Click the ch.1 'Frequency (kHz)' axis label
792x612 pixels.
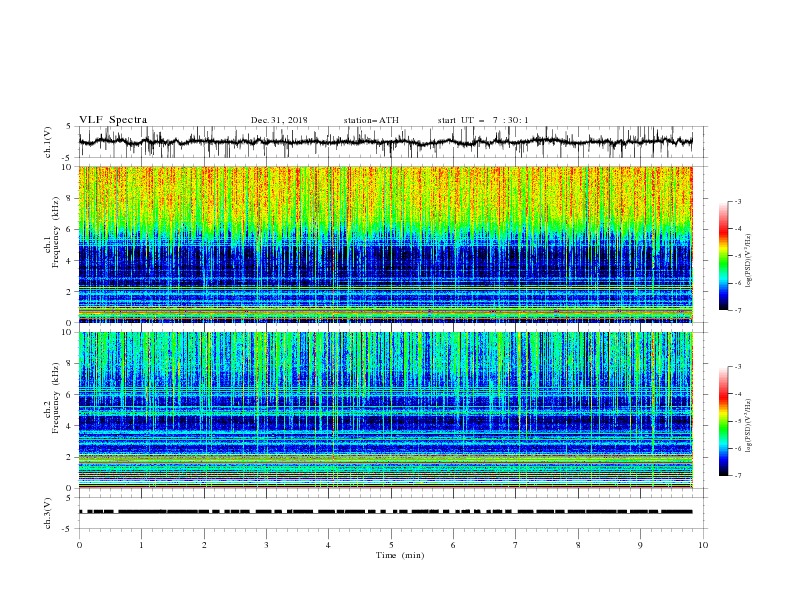[55, 232]
